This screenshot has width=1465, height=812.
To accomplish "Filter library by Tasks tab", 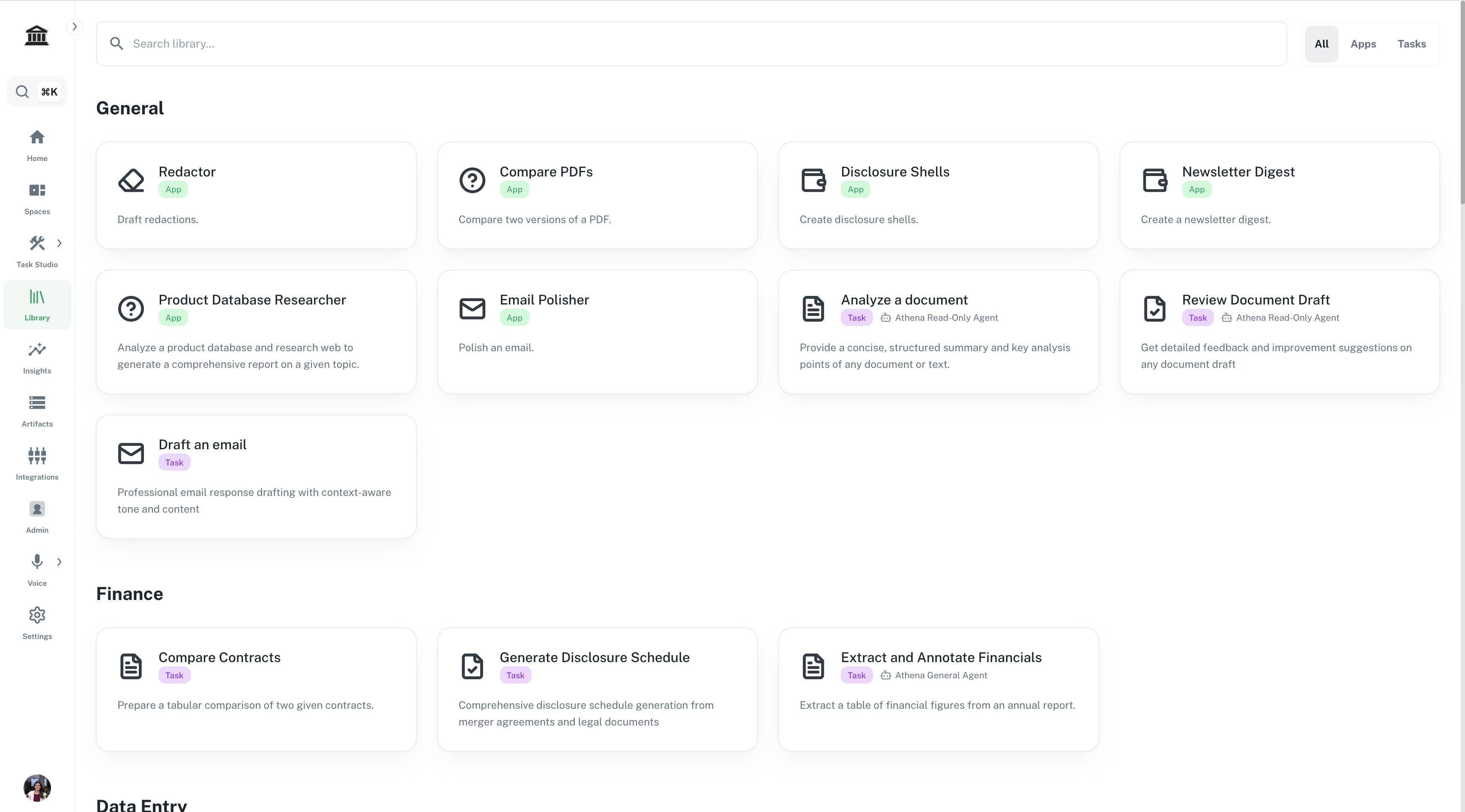I will point(1411,44).
